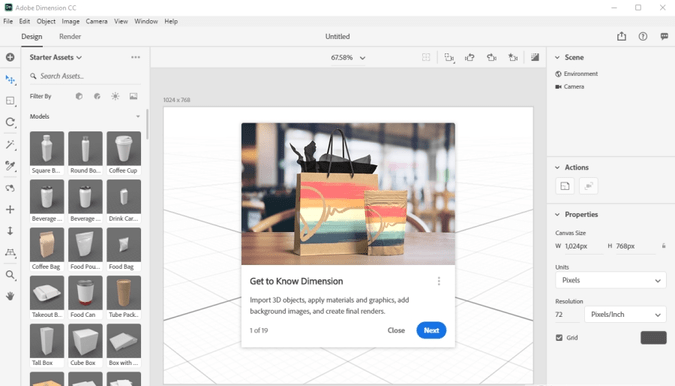Collapse the Models section
The height and width of the screenshot is (386, 675).
[x=138, y=117]
